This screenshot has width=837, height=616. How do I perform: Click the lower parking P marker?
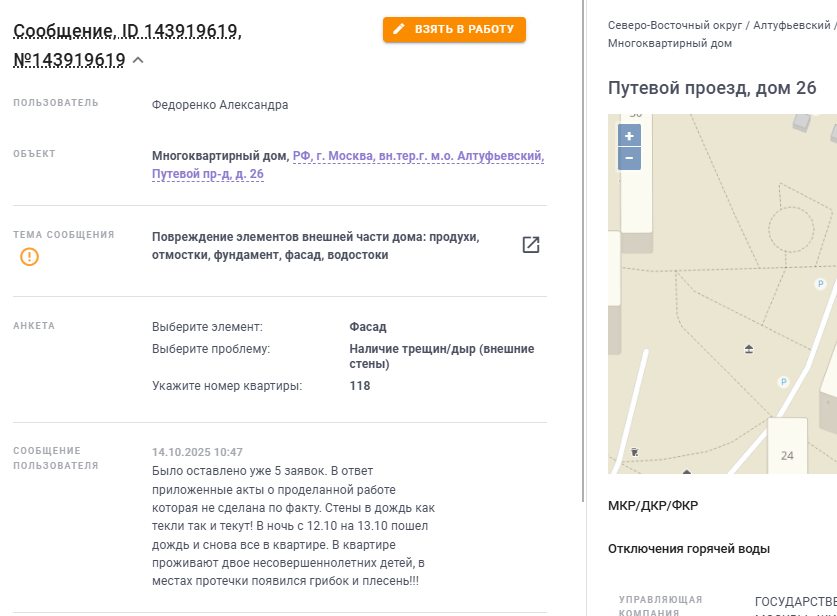tap(783, 381)
